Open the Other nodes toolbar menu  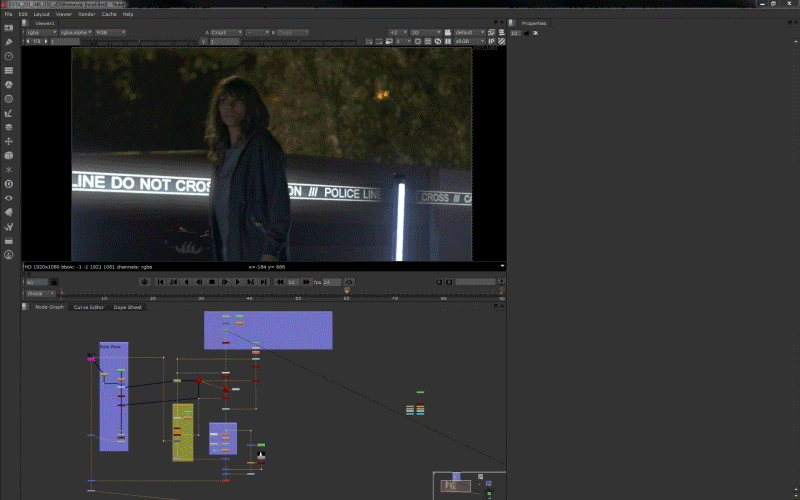click(9, 240)
